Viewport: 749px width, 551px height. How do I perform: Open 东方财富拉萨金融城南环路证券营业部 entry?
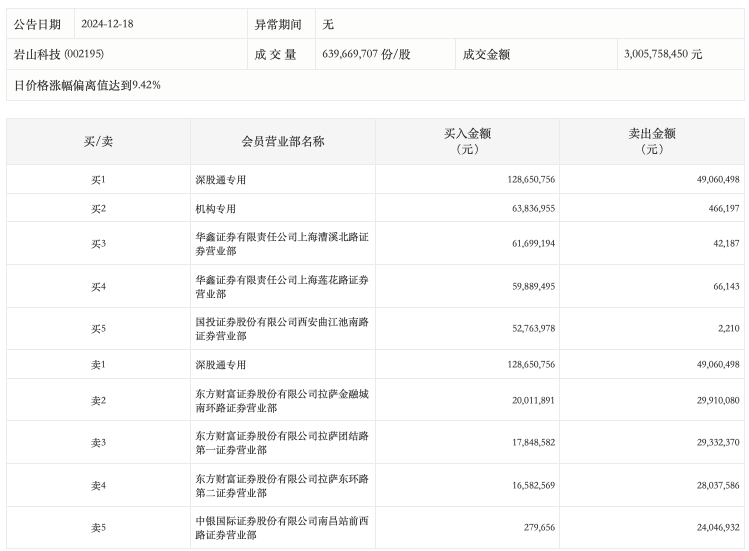[x=282, y=400]
